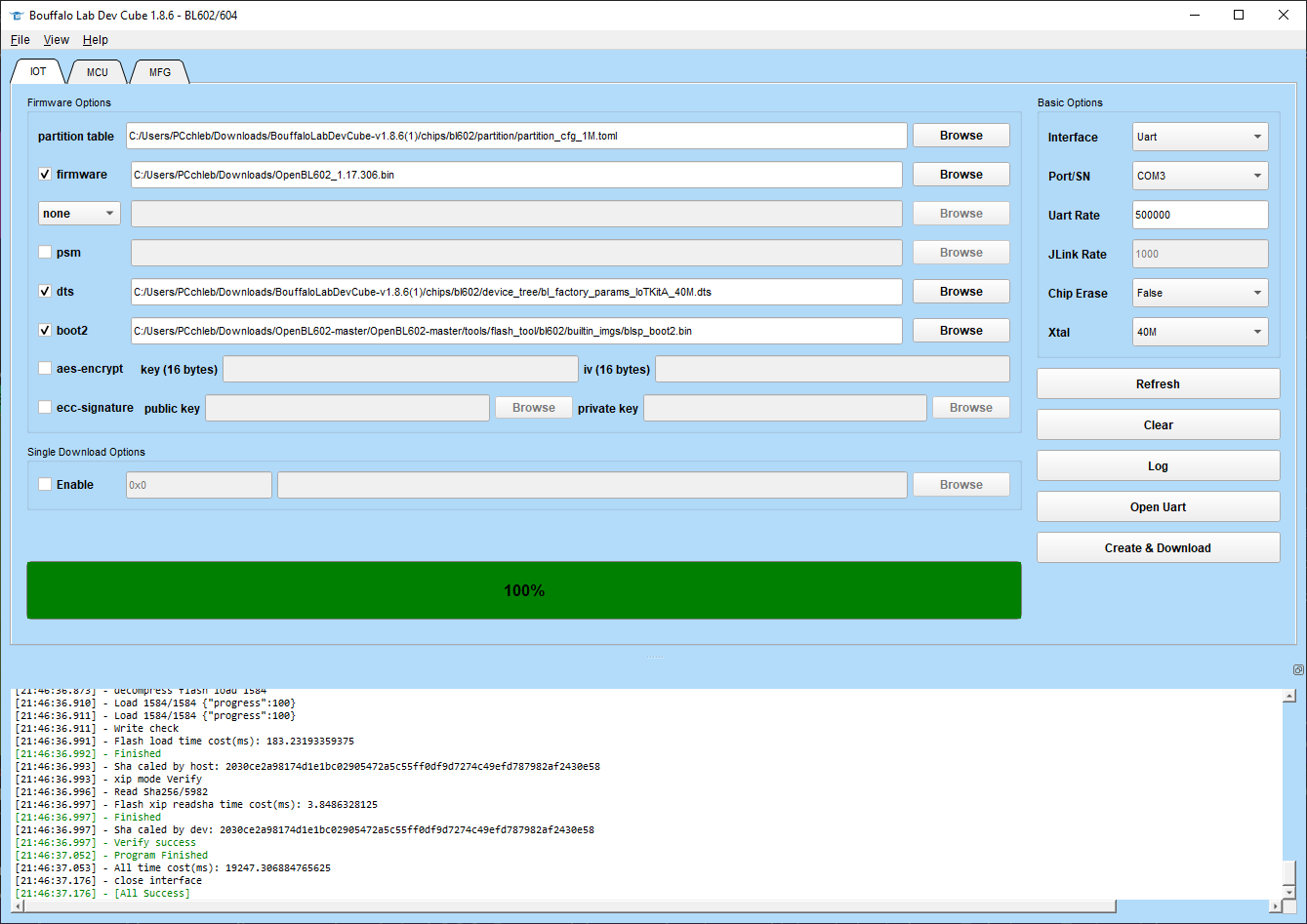The image size is (1307, 924).
Task: Click the 'xip mode Verify' log line
Action: click(x=108, y=779)
